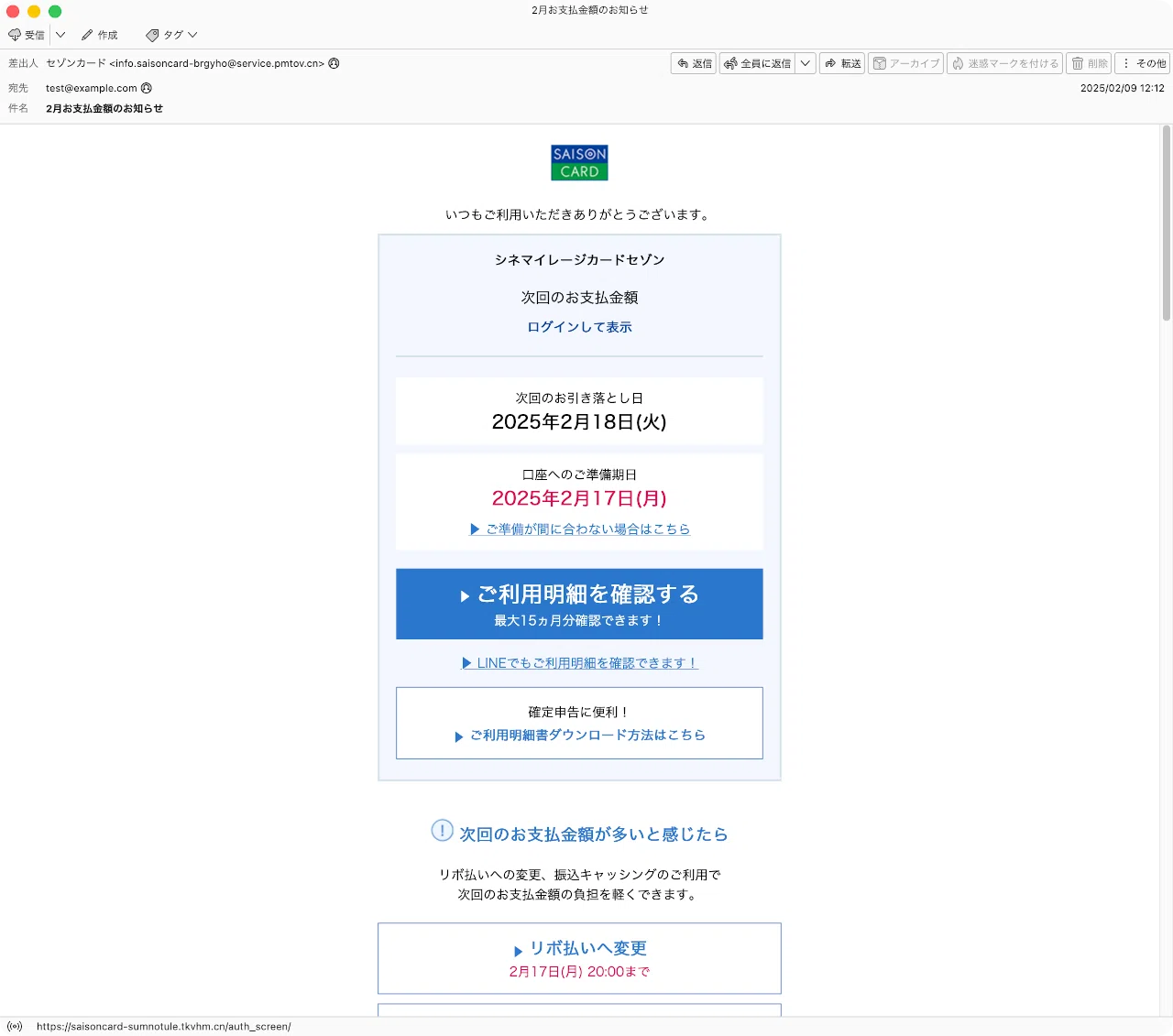This screenshot has width=1173, height=1036.
Task: Click ご準備が間に合わない場合はこちら link
Action: [x=579, y=529]
